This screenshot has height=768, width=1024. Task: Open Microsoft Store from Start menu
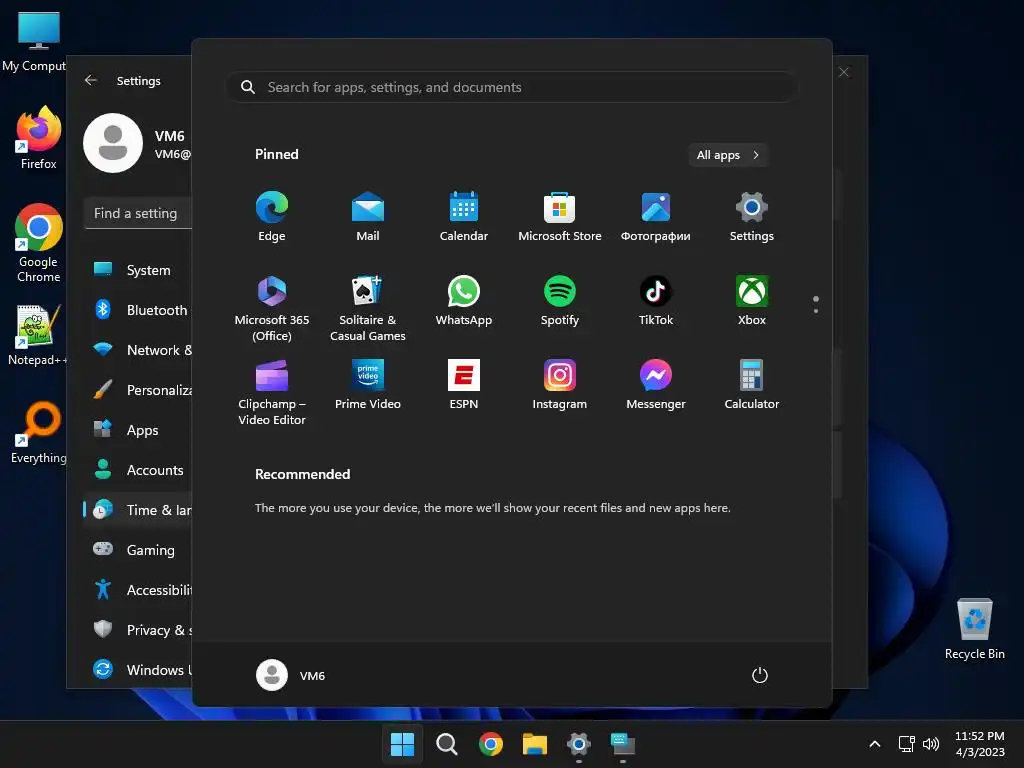point(560,217)
